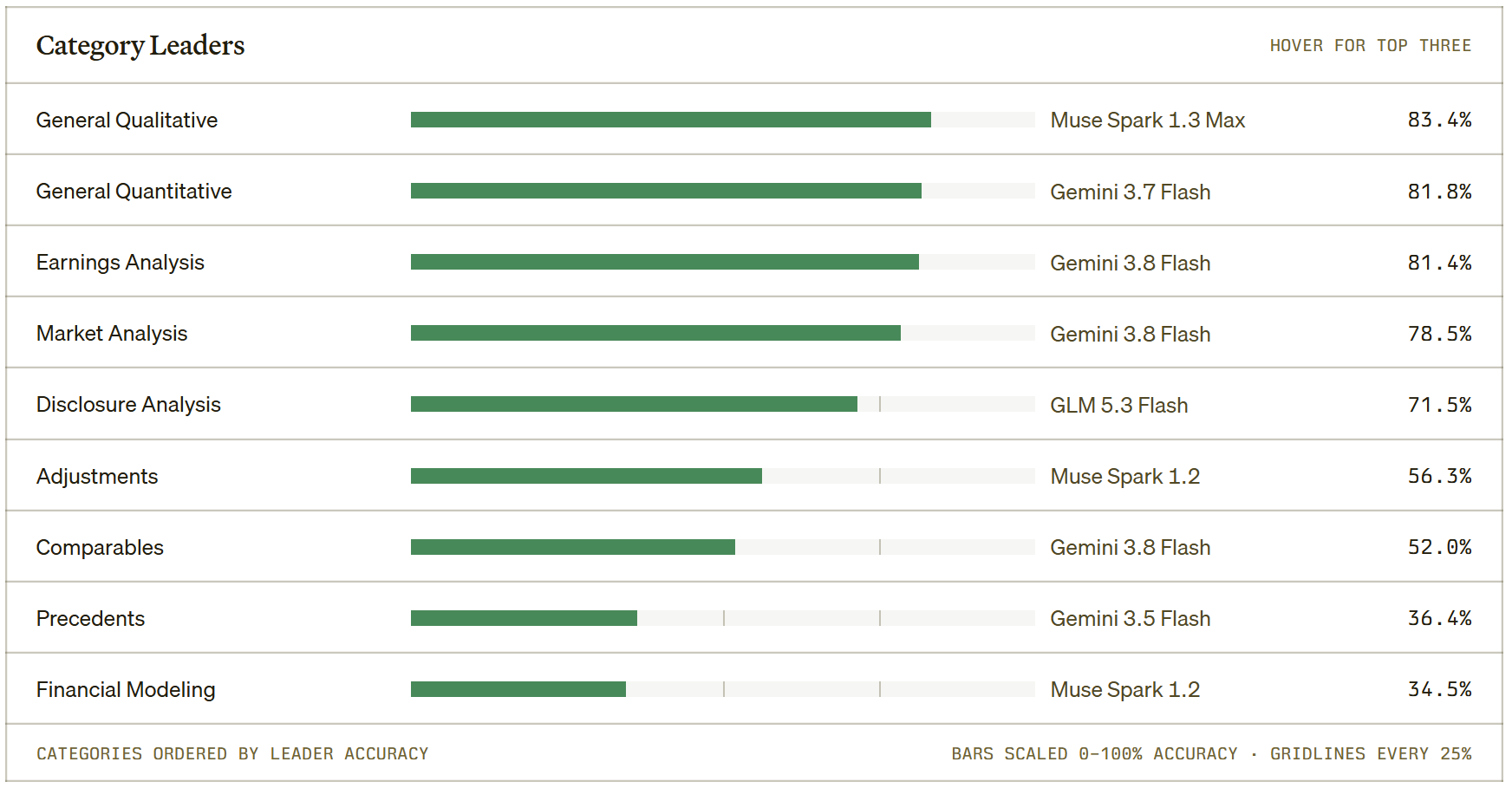This screenshot has height=788, width=1512.
Task: Click the Hover For Top Three hint
Action: 1371,45
